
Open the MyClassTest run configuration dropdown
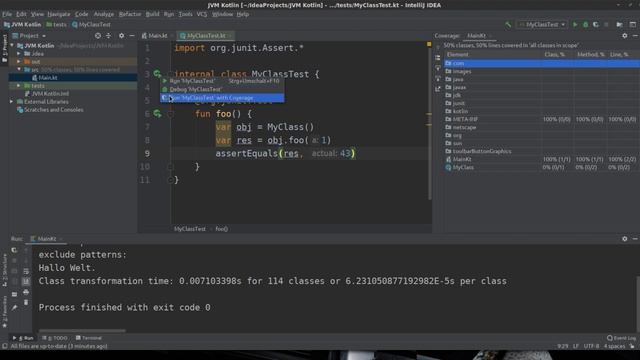[542, 24]
